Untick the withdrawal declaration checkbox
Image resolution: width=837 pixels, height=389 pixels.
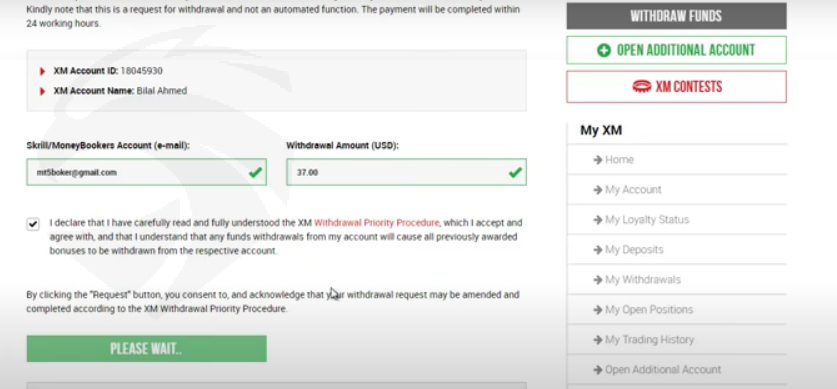click(33, 224)
